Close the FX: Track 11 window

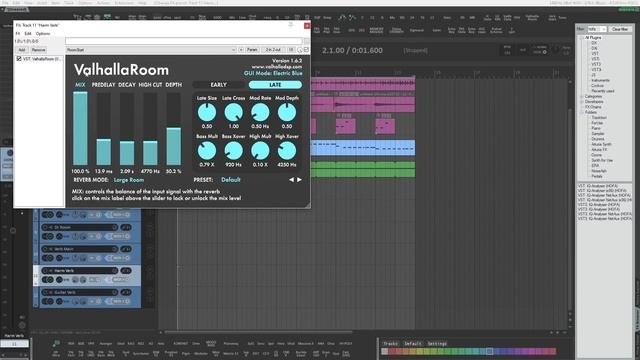[x=307, y=25]
